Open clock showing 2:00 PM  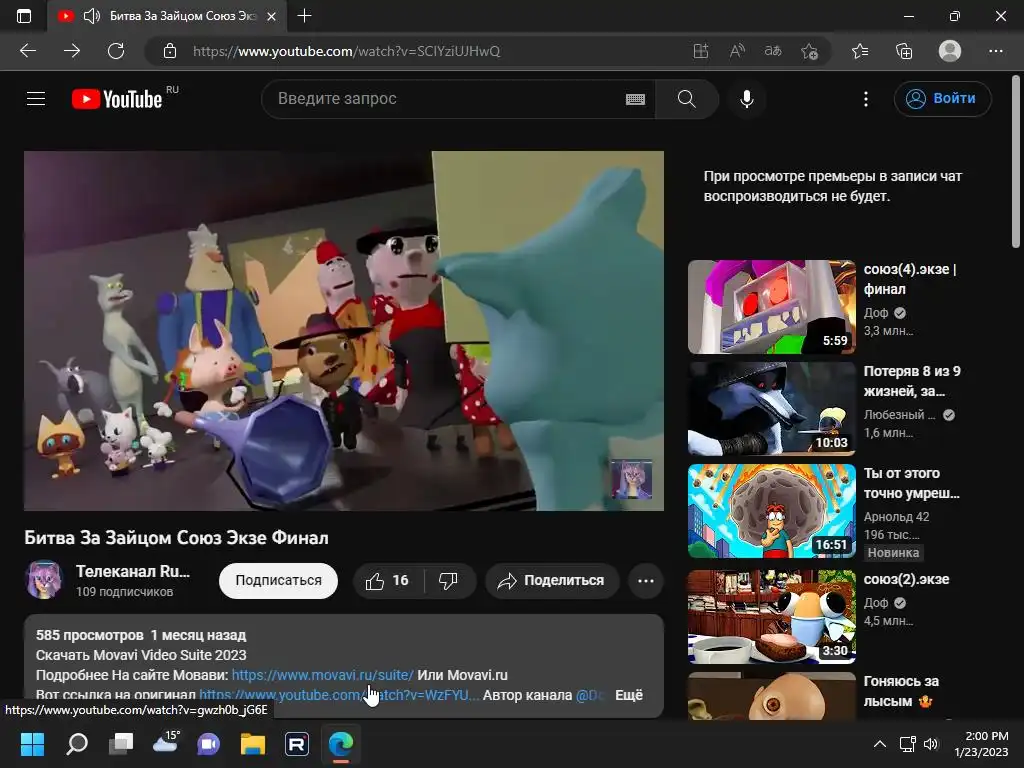[x=982, y=744]
